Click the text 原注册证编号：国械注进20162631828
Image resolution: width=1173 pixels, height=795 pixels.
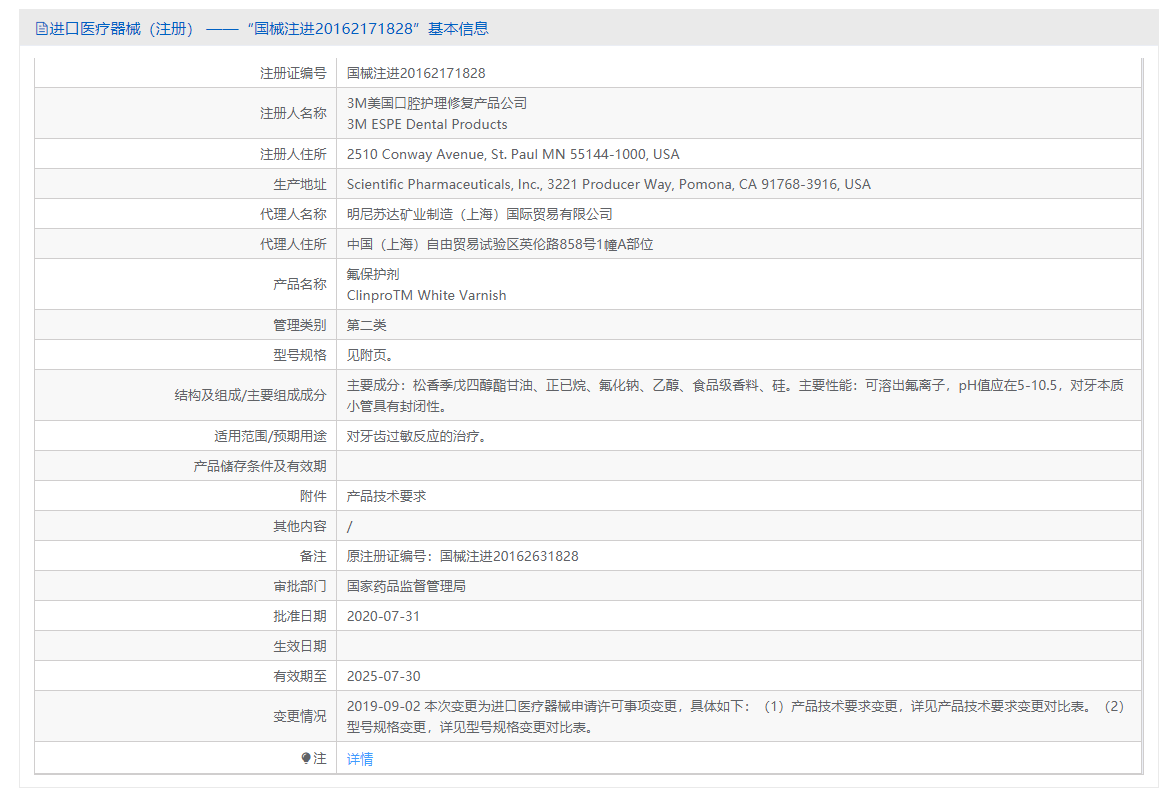point(463,556)
